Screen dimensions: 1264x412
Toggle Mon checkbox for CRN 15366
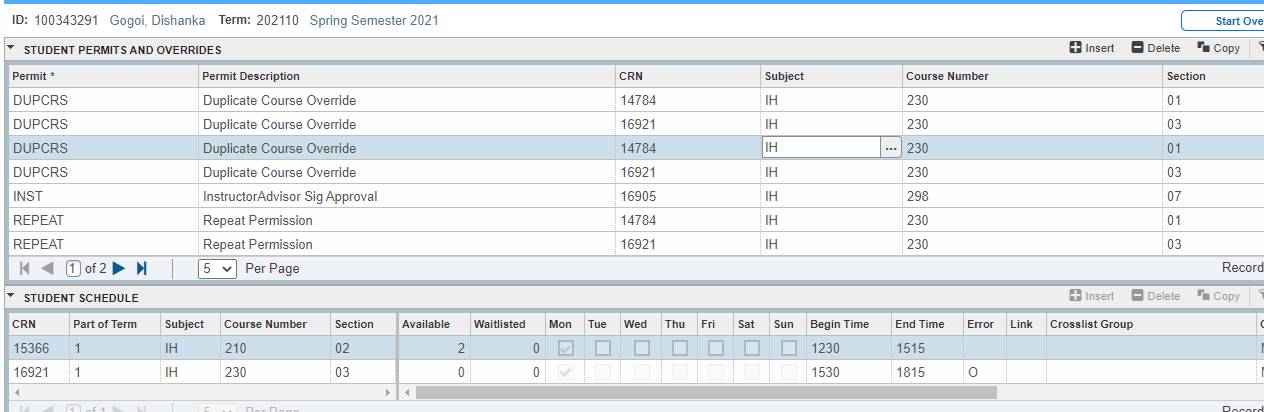[565, 349]
